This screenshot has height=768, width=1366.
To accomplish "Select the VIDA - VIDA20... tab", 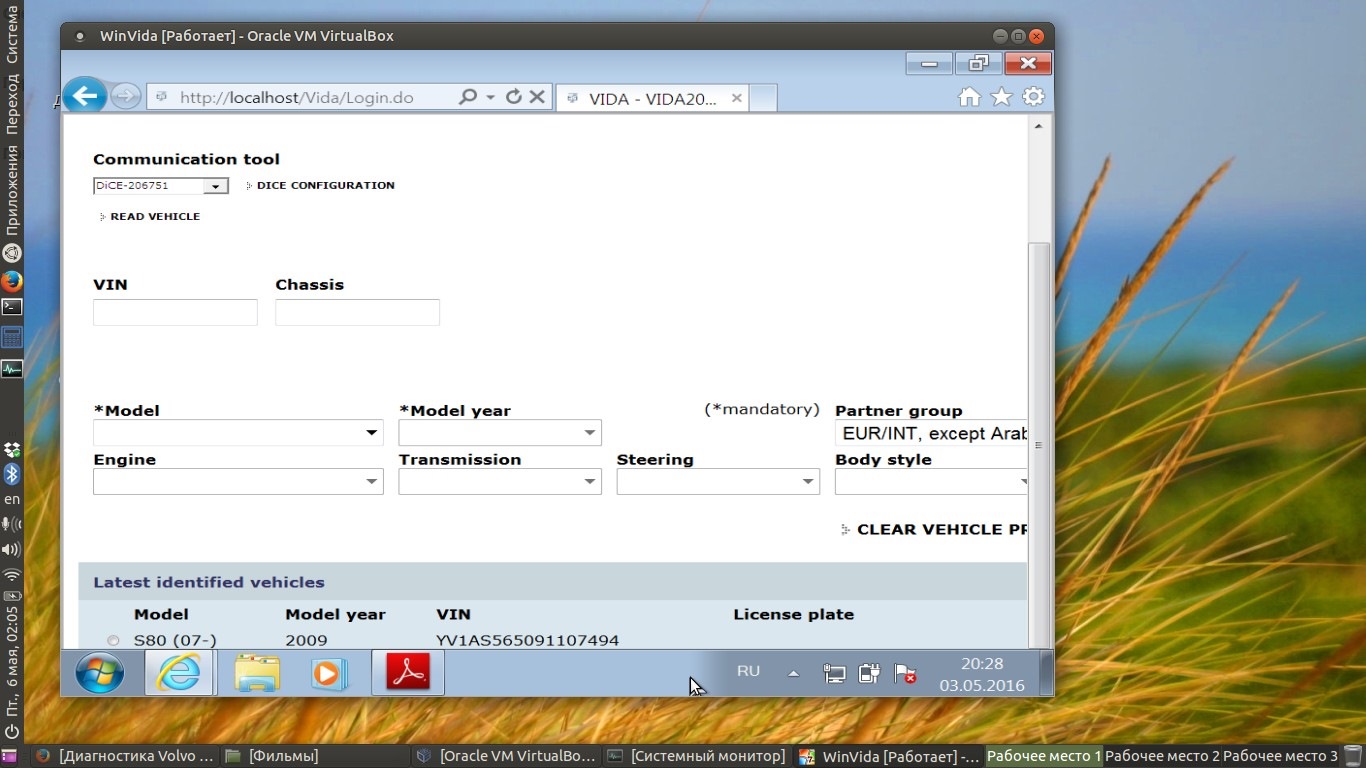I will pyautogui.click(x=652, y=98).
